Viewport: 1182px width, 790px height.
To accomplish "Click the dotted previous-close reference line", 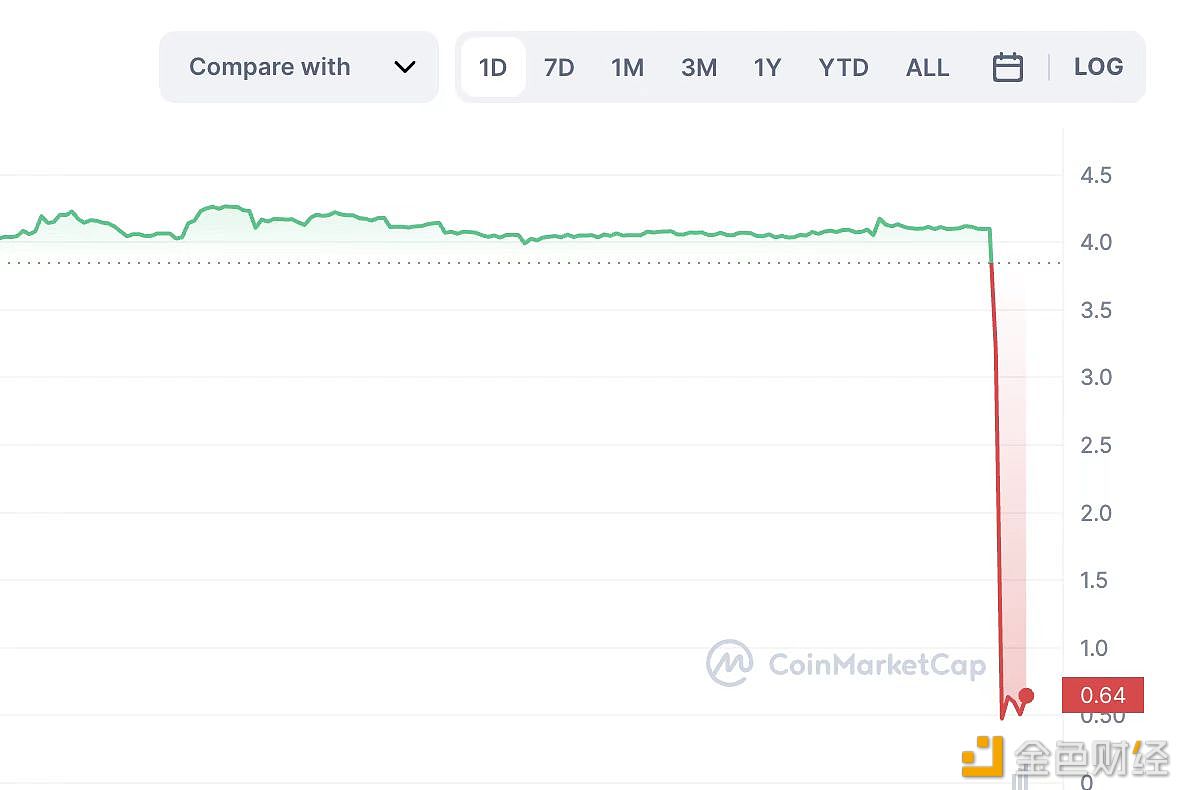I will tap(500, 262).
